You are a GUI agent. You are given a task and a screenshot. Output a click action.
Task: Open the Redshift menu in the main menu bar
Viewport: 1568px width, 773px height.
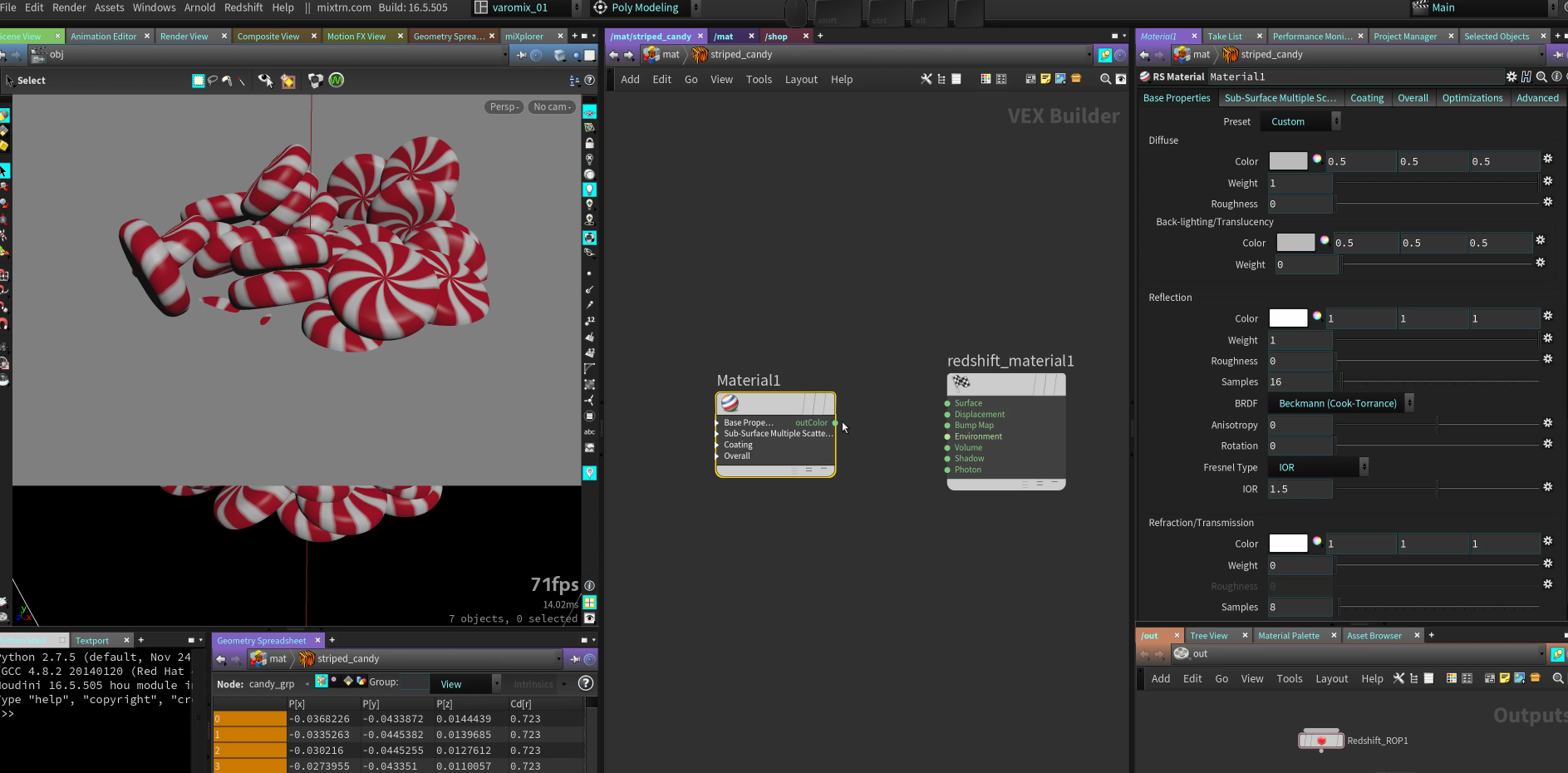tap(243, 7)
